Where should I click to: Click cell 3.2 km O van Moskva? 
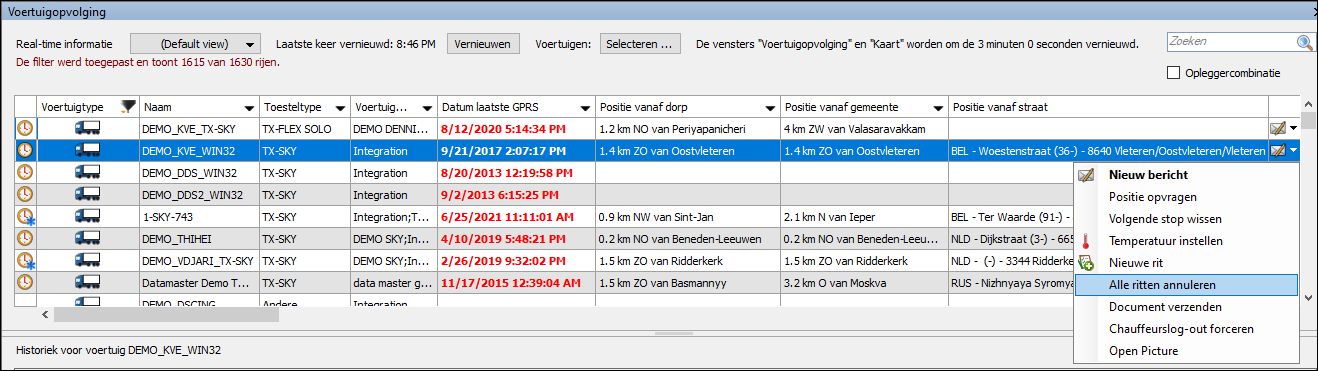(x=864, y=282)
